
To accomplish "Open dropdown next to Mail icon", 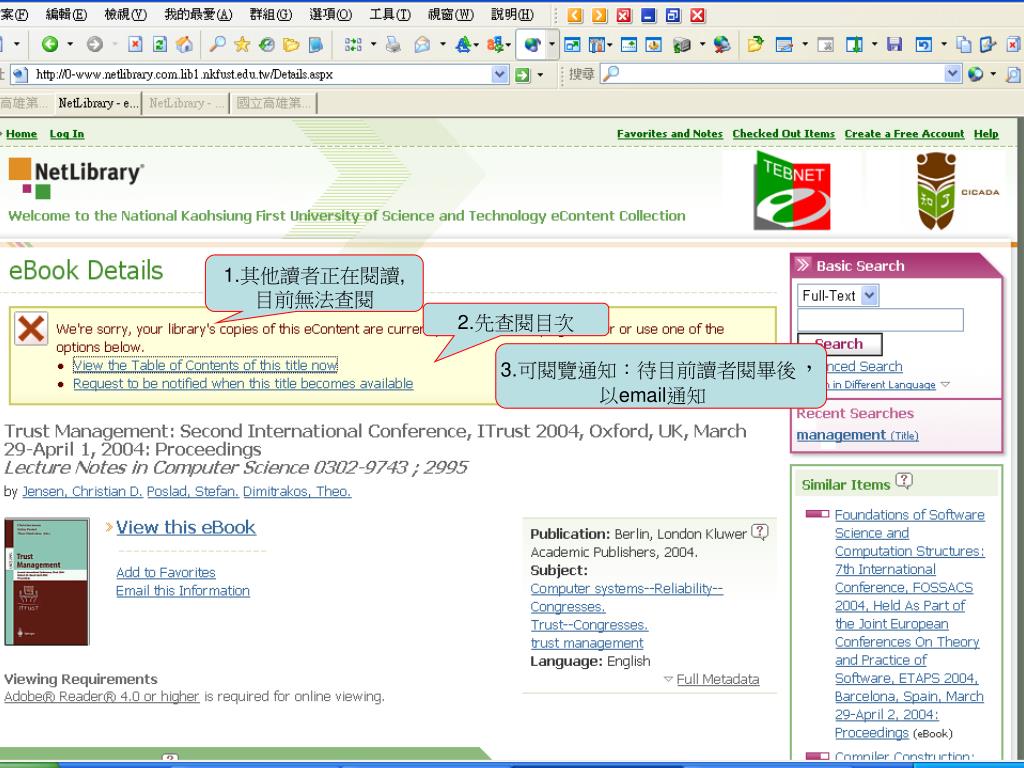I will pyautogui.click(x=443, y=44).
